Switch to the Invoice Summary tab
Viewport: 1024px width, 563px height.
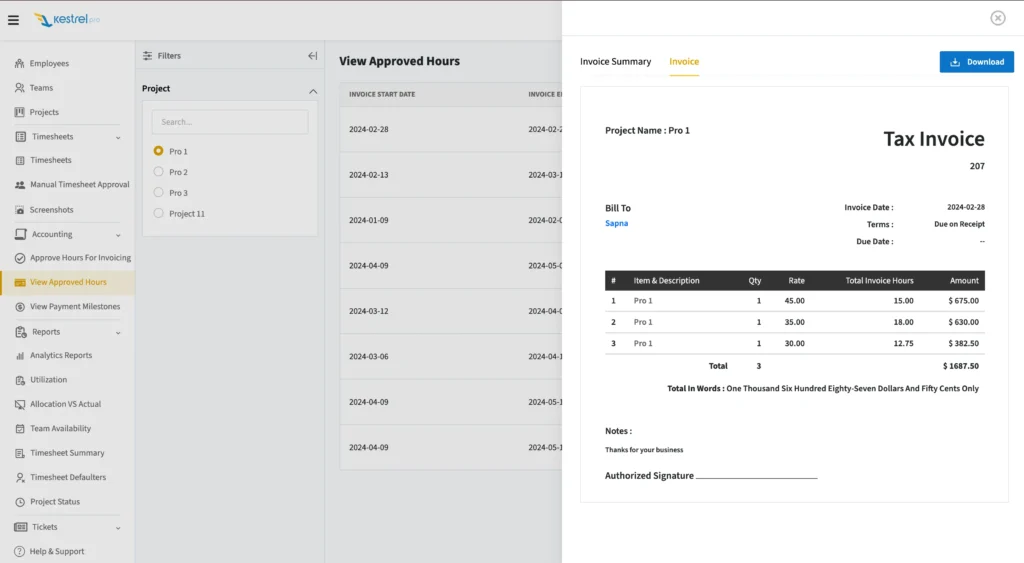tap(615, 61)
